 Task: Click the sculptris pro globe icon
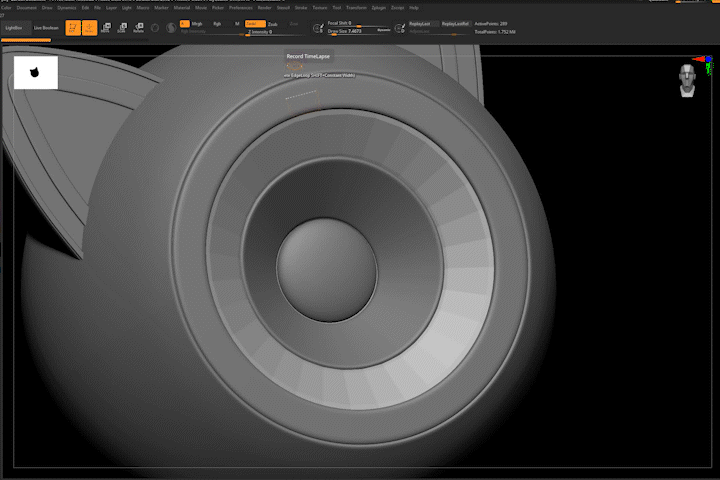tap(171, 28)
